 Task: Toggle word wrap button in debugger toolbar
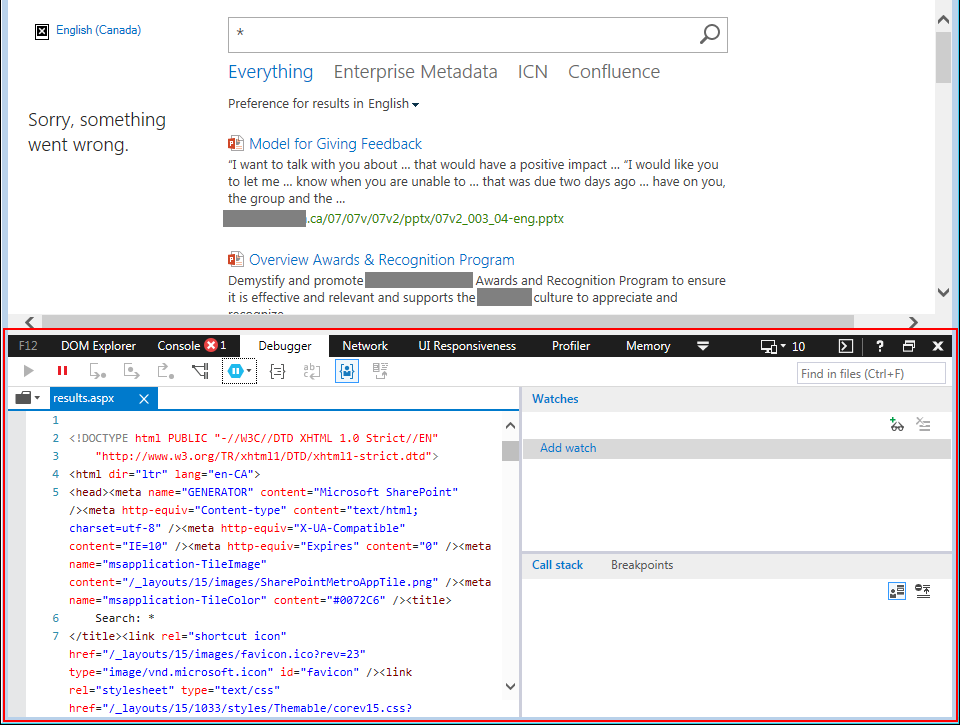coord(312,371)
